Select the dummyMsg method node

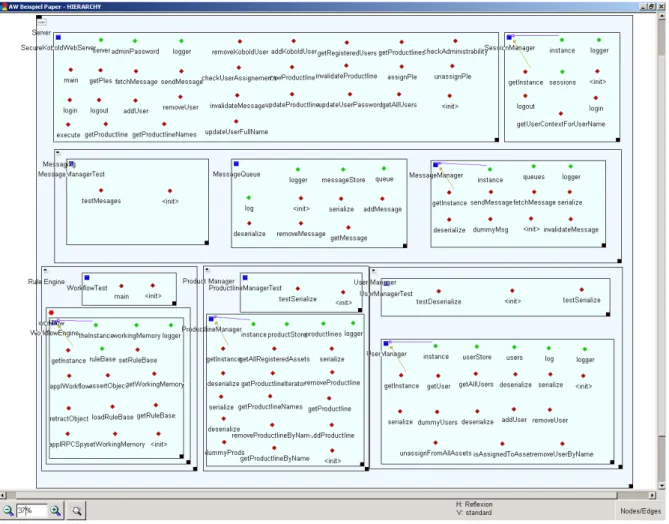click(x=490, y=219)
